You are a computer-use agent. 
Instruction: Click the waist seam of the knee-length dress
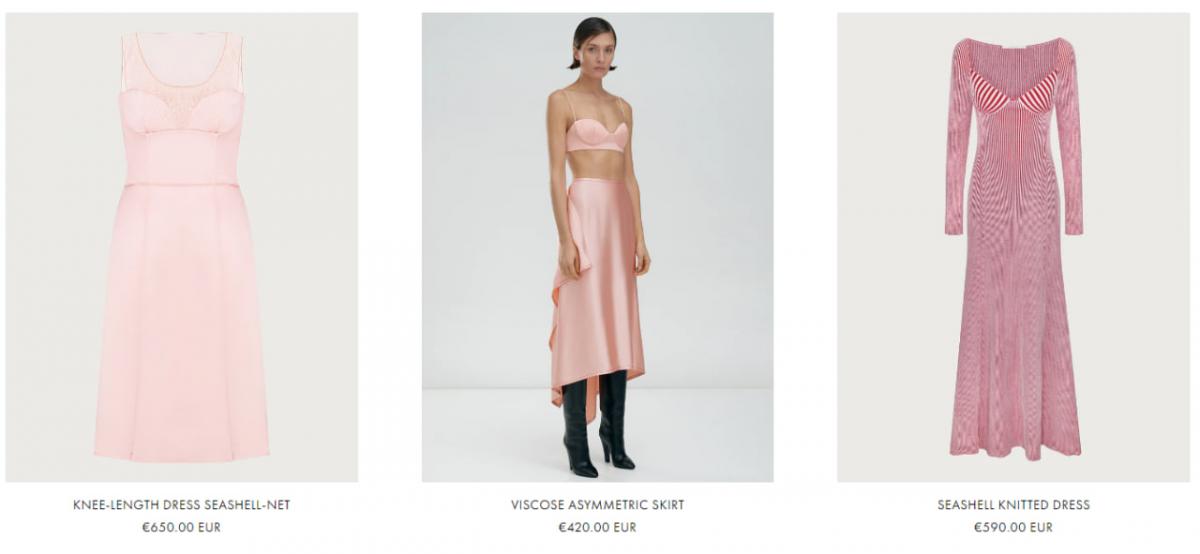(x=181, y=185)
